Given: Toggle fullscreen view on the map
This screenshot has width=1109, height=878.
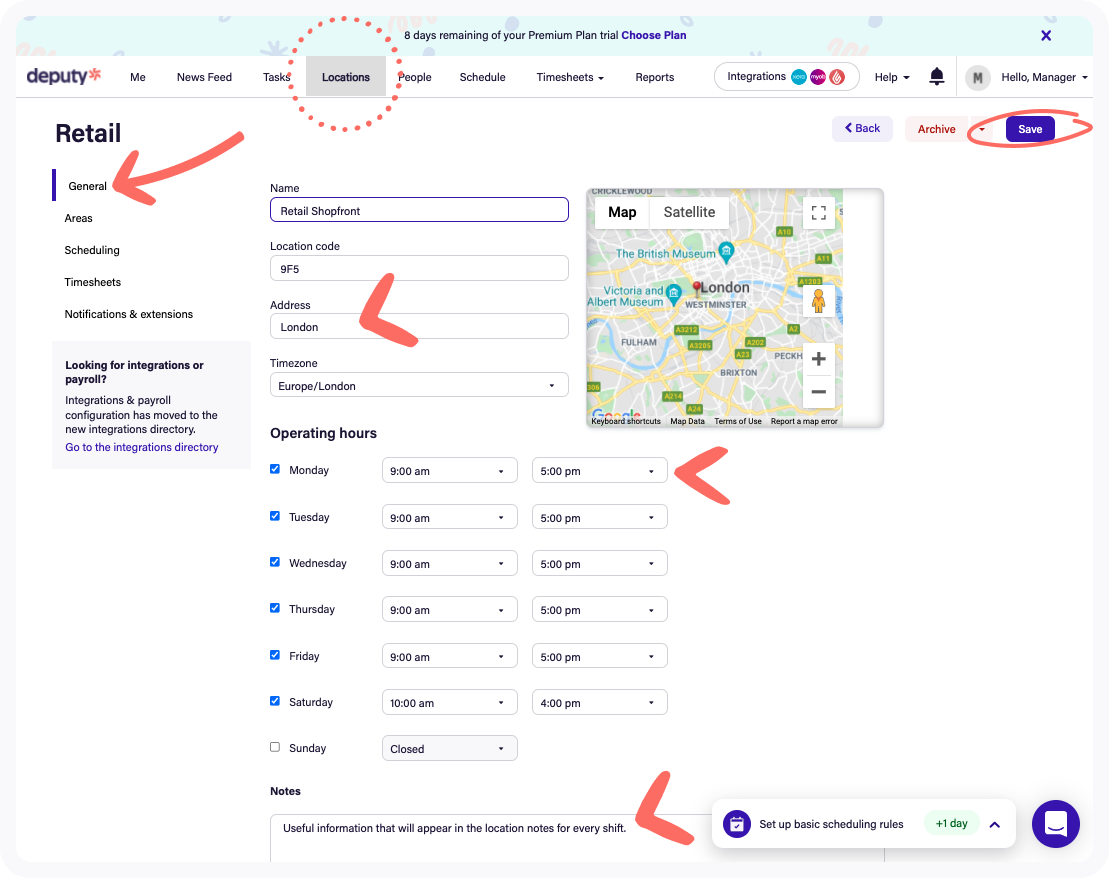Looking at the screenshot, I should (x=818, y=212).
